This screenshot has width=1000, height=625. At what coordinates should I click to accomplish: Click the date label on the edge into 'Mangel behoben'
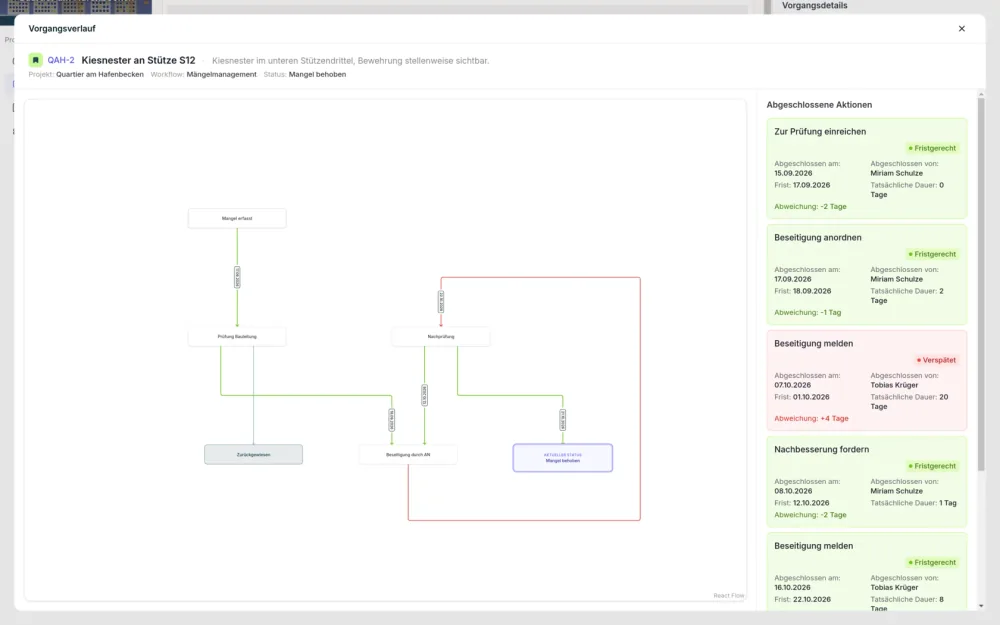[x=562, y=420]
